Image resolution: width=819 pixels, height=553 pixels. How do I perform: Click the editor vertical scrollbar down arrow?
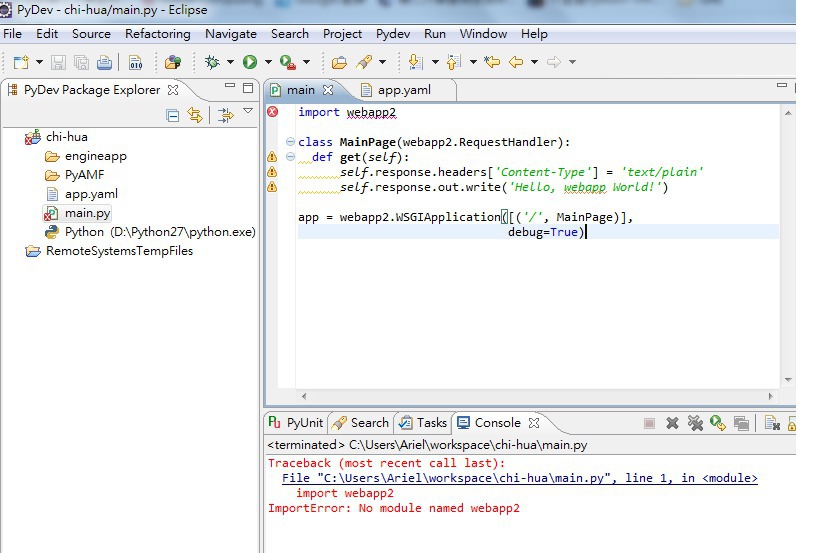[788, 379]
